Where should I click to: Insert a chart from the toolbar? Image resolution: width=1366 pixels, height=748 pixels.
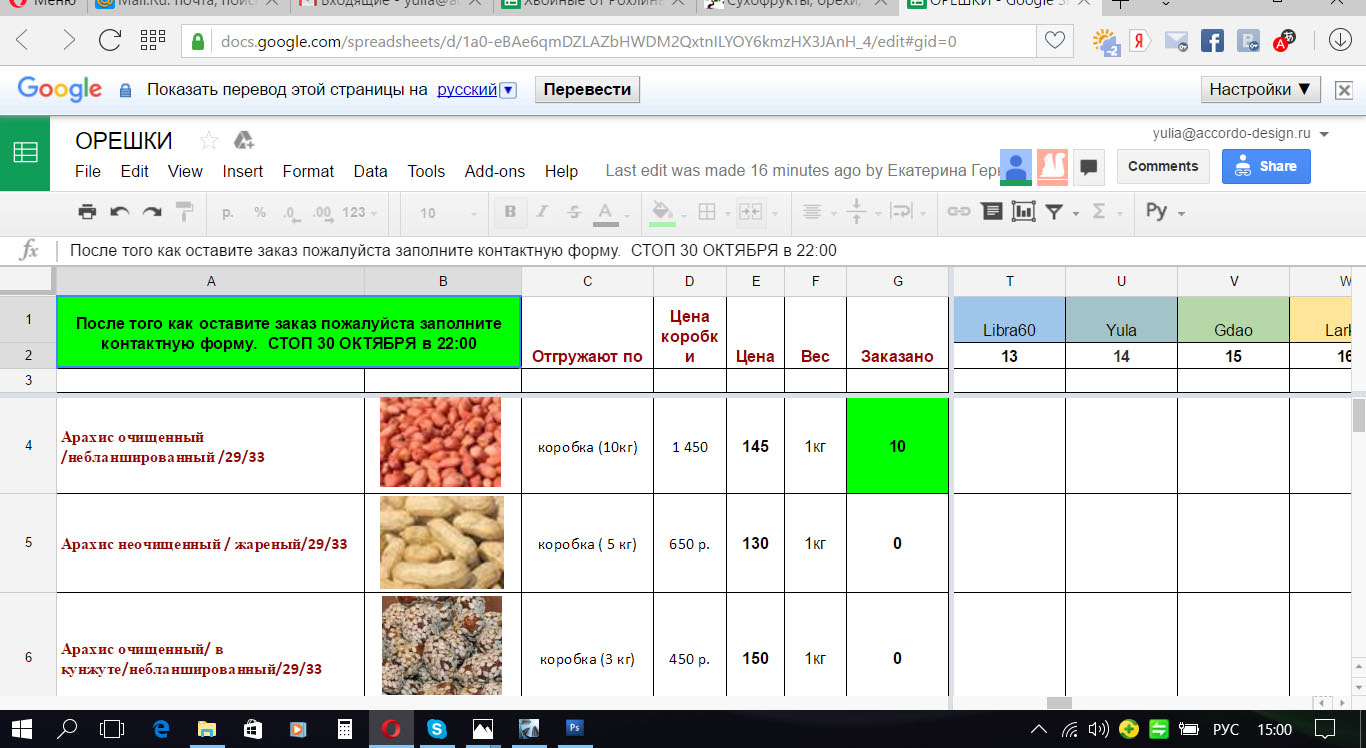click(1023, 212)
